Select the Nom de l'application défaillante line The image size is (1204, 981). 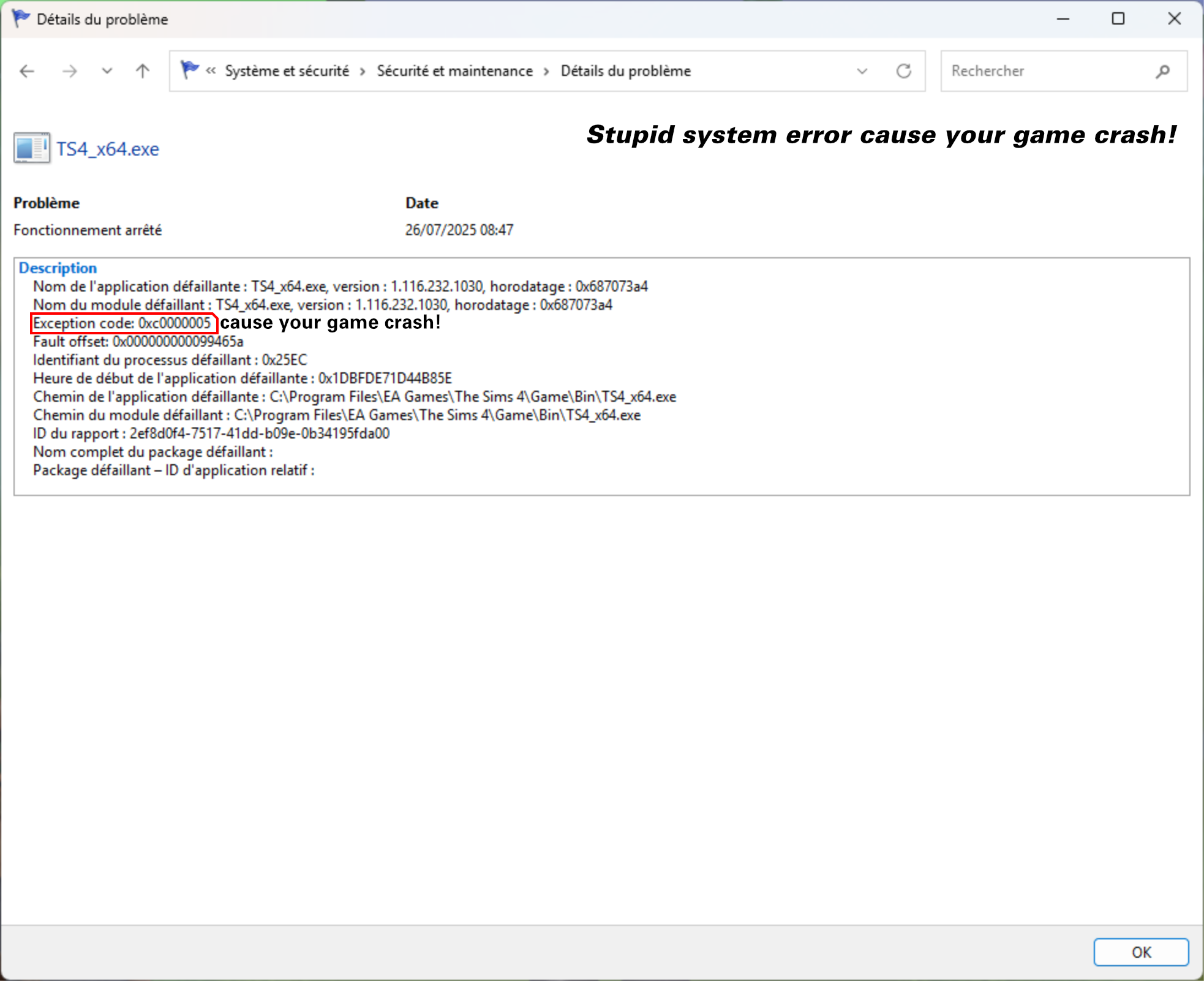[x=341, y=287]
